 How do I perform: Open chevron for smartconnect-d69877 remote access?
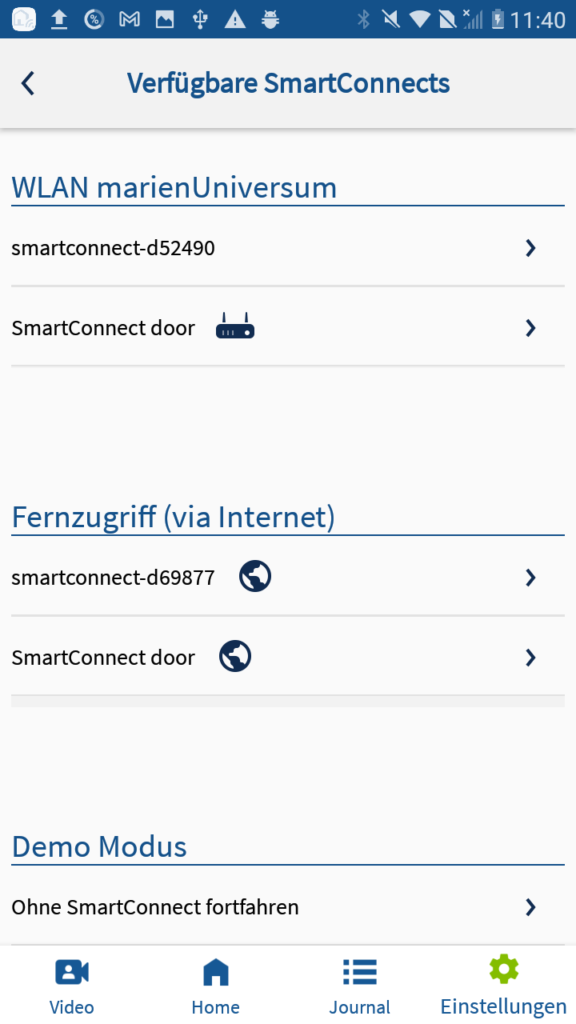(530, 577)
